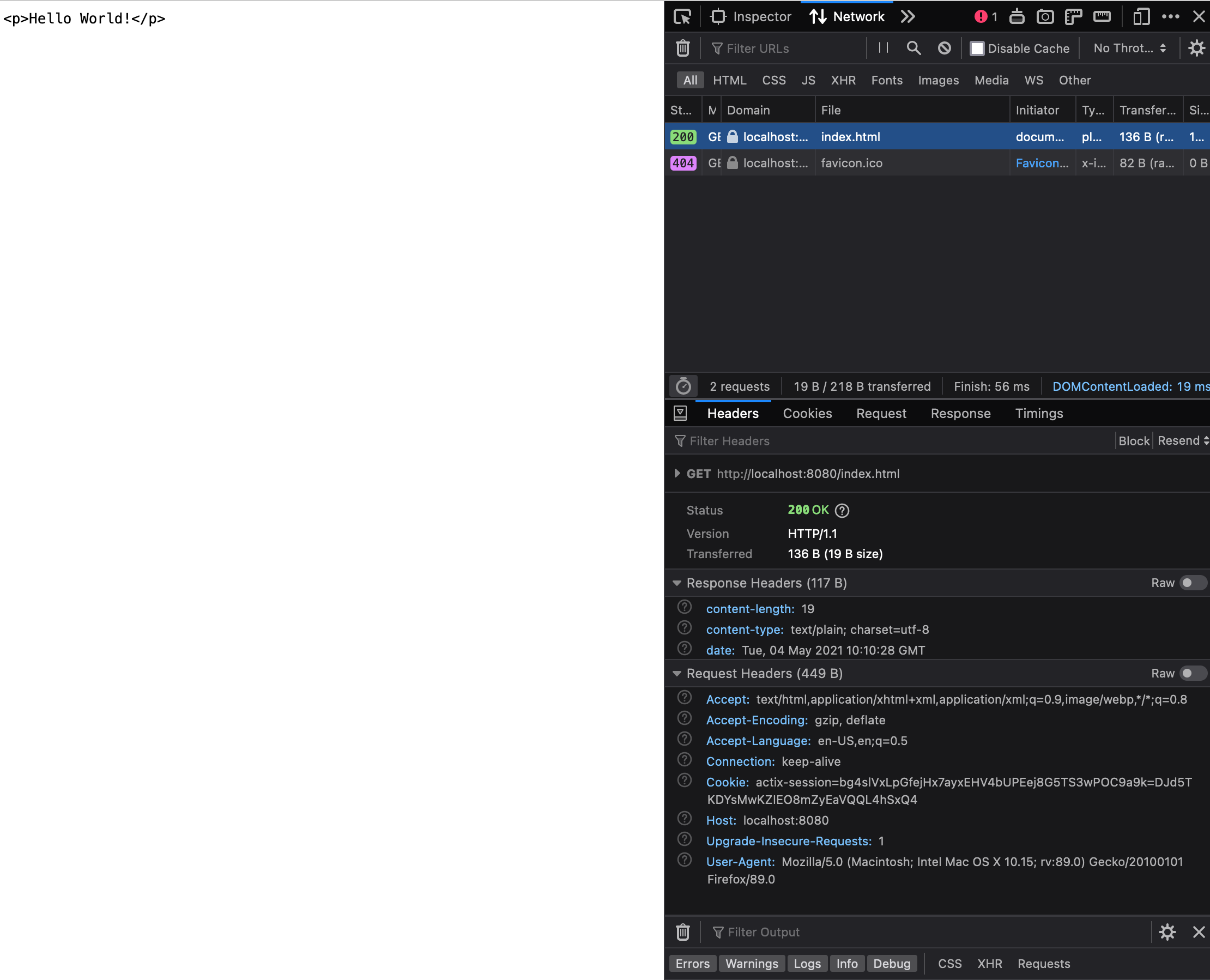
Task: Toggle the Warnings console filter
Action: [x=751, y=964]
